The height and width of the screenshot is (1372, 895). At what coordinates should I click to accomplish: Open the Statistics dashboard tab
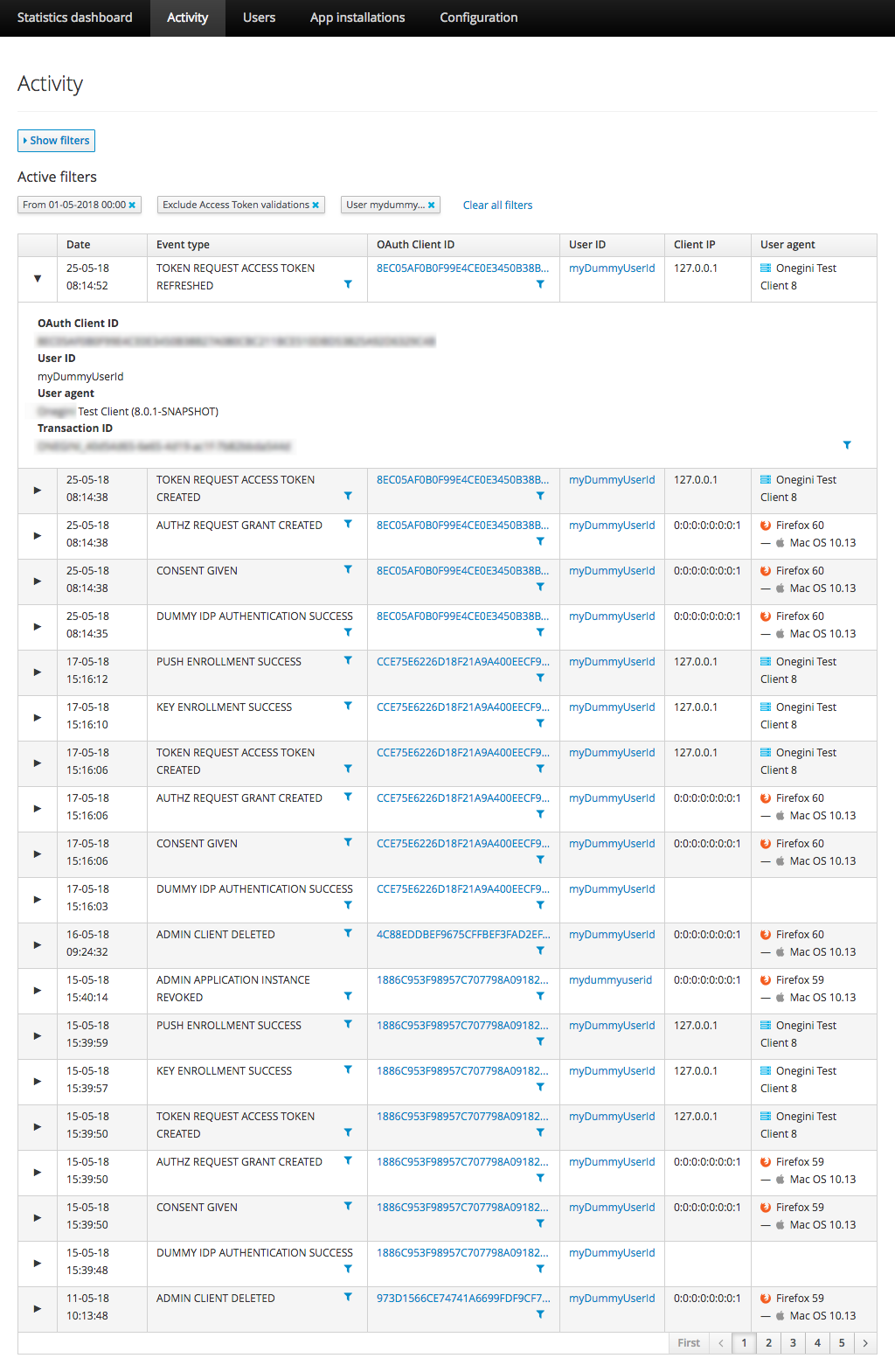(75, 17)
